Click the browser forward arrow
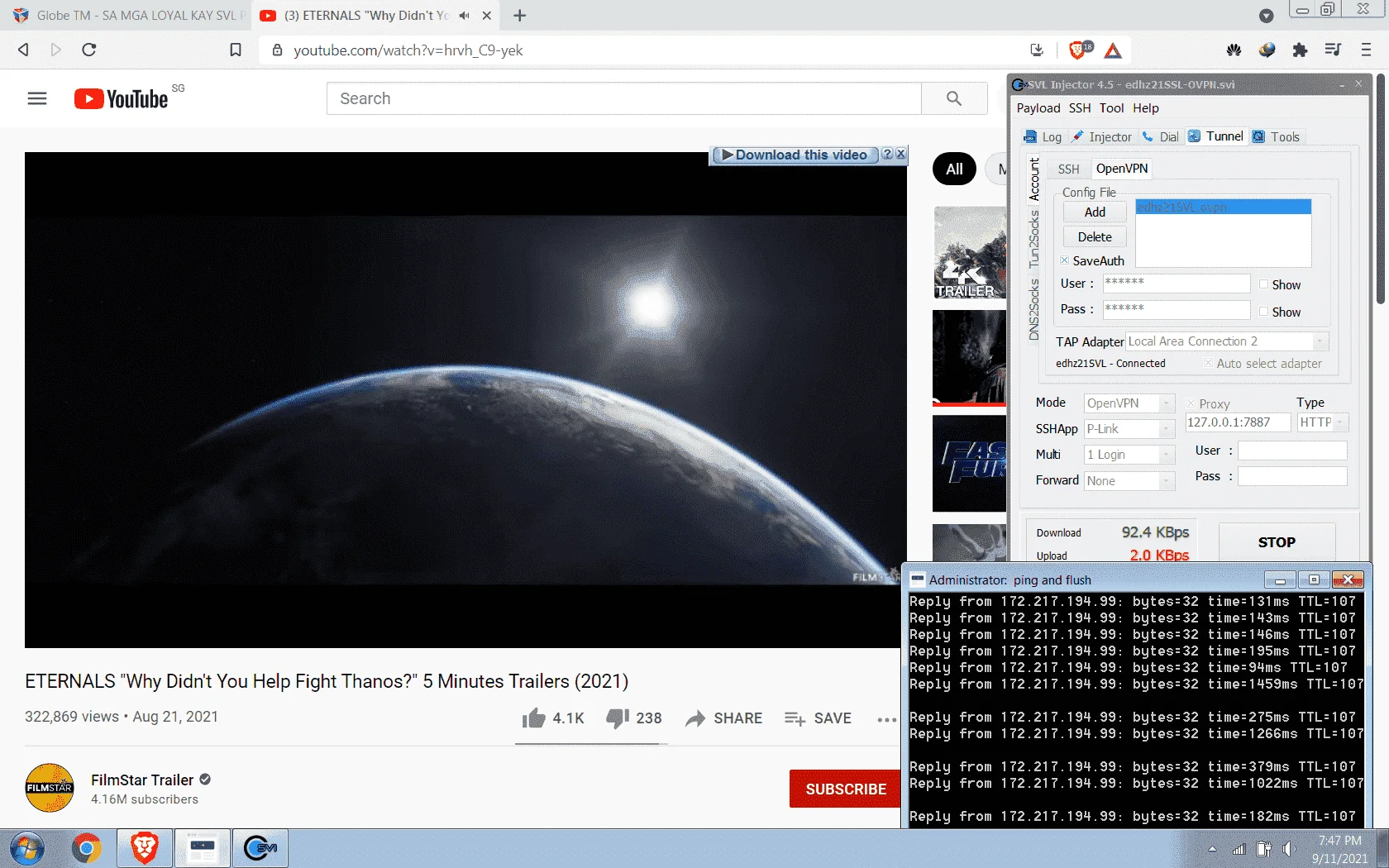The height and width of the screenshot is (868, 1389). (56, 50)
